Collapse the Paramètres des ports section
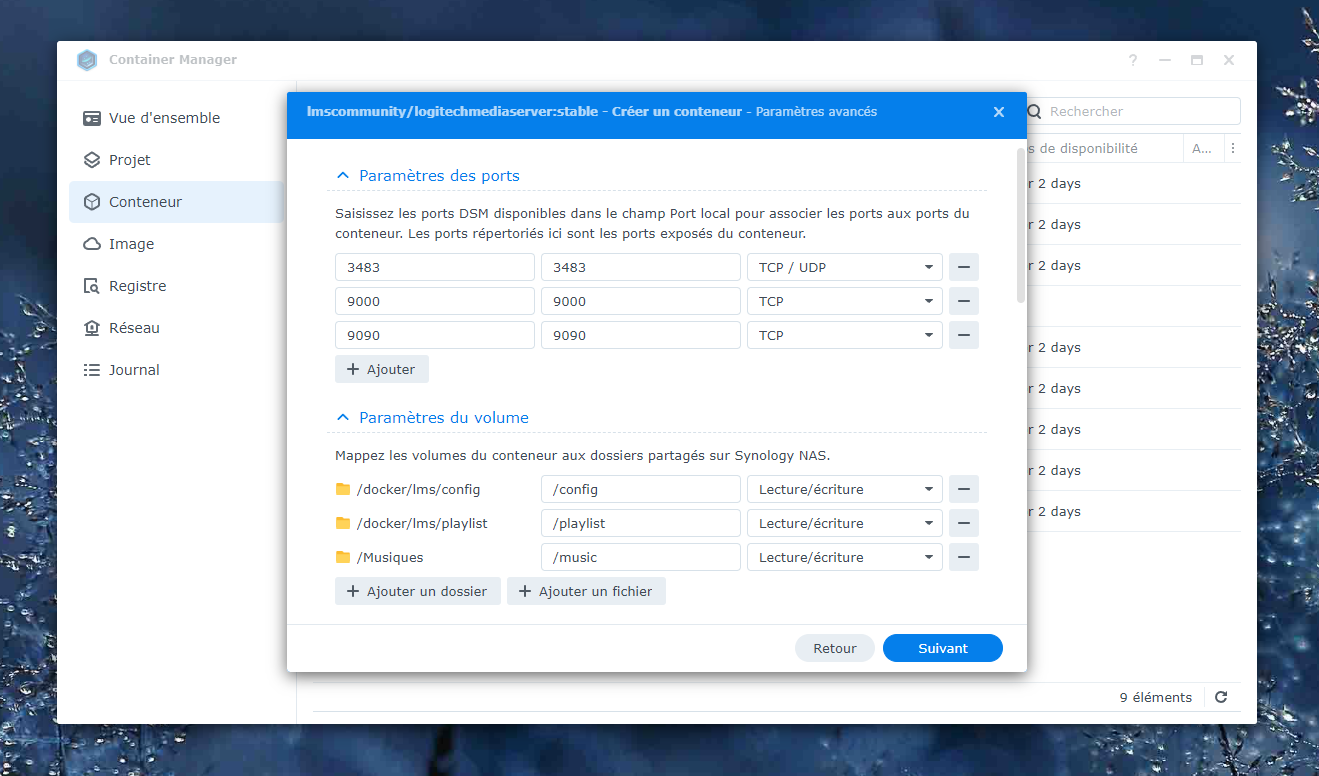Viewport: 1319px width, 776px height. [x=343, y=176]
